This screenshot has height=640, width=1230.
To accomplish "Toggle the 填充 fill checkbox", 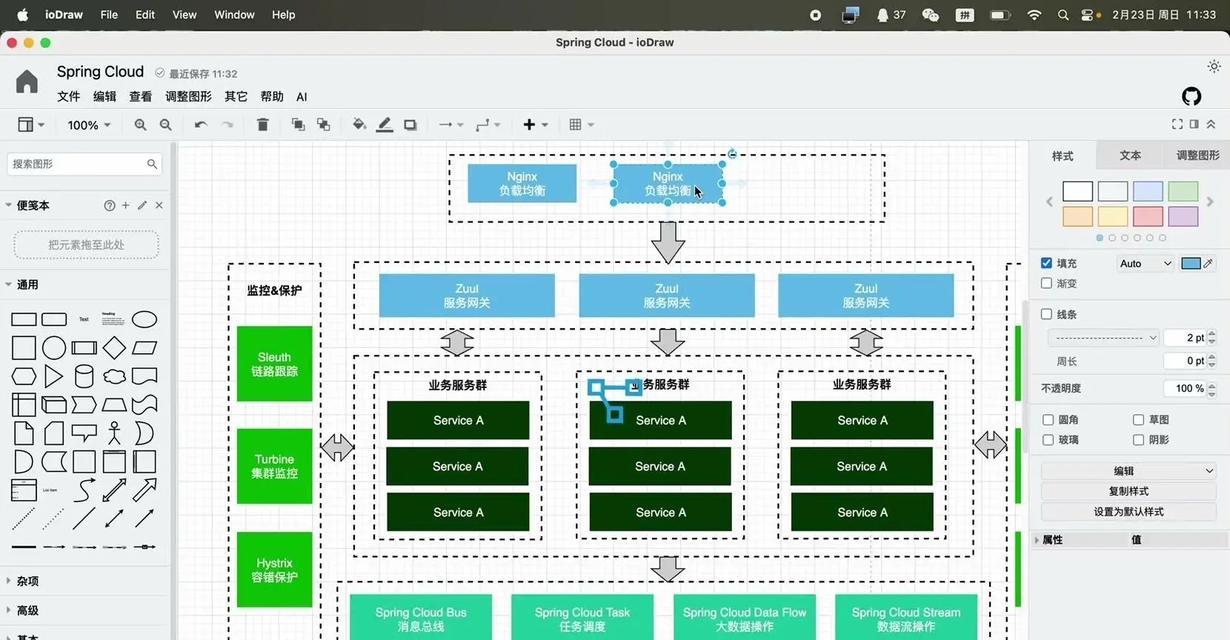I will (x=1046, y=263).
